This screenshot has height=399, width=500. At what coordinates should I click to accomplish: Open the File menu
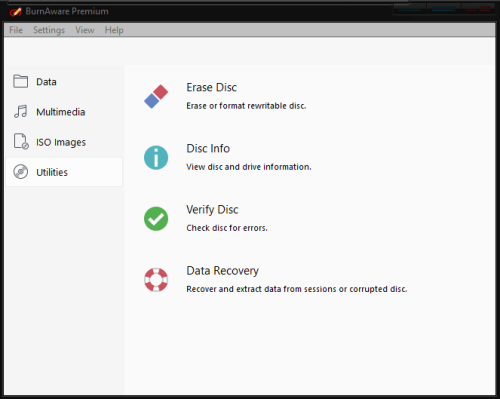[x=16, y=30]
